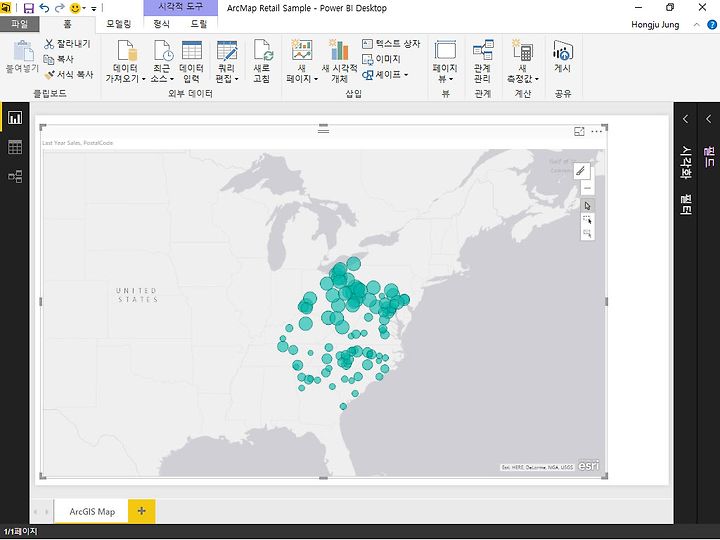
Task: Click the visual's top drag handle bars
Action: pyautogui.click(x=323, y=130)
